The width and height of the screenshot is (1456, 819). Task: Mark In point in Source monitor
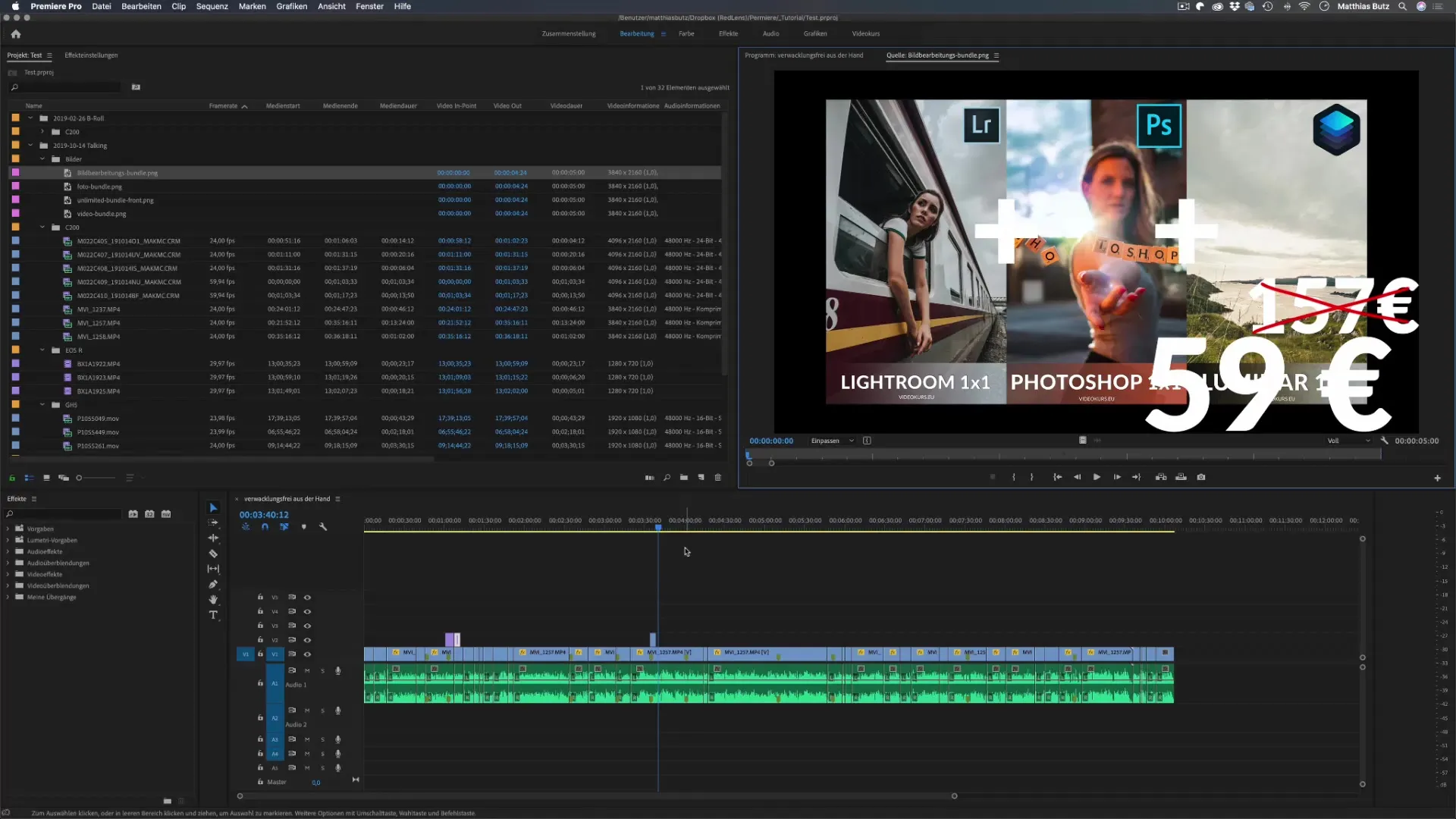pos(1014,477)
